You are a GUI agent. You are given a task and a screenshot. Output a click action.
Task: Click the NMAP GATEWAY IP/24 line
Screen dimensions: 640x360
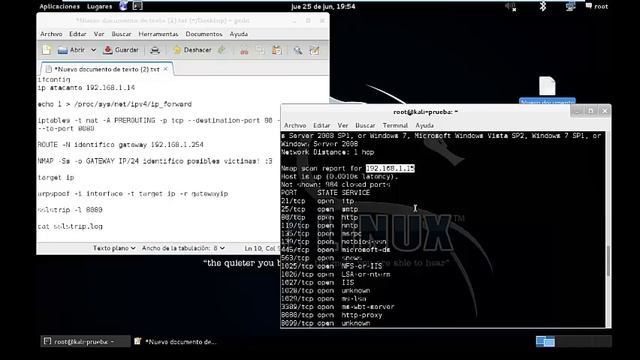pos(155,161)
